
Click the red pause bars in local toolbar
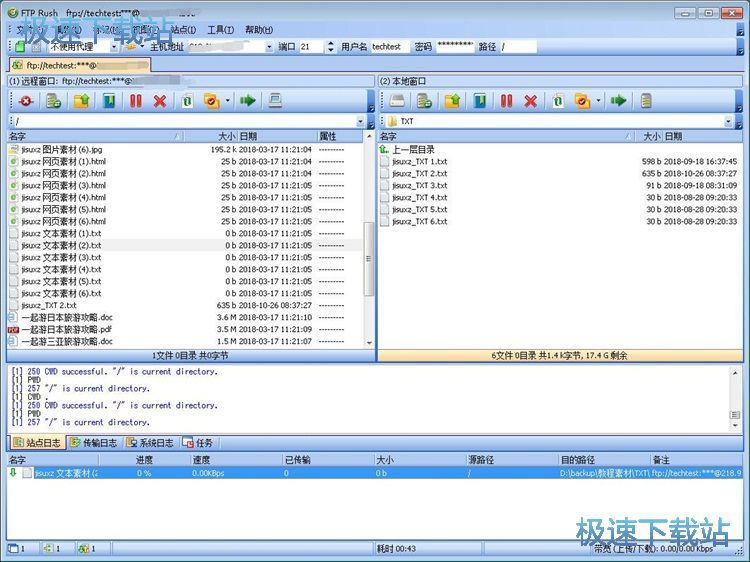[x=507, y=101]
